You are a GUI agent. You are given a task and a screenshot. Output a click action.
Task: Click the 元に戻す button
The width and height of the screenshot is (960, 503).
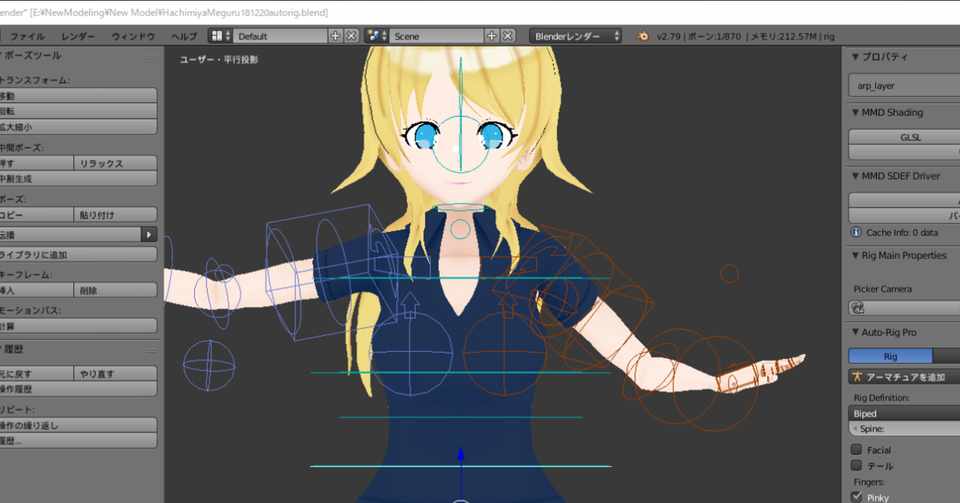pyautogui.click(x=37, y=373)
